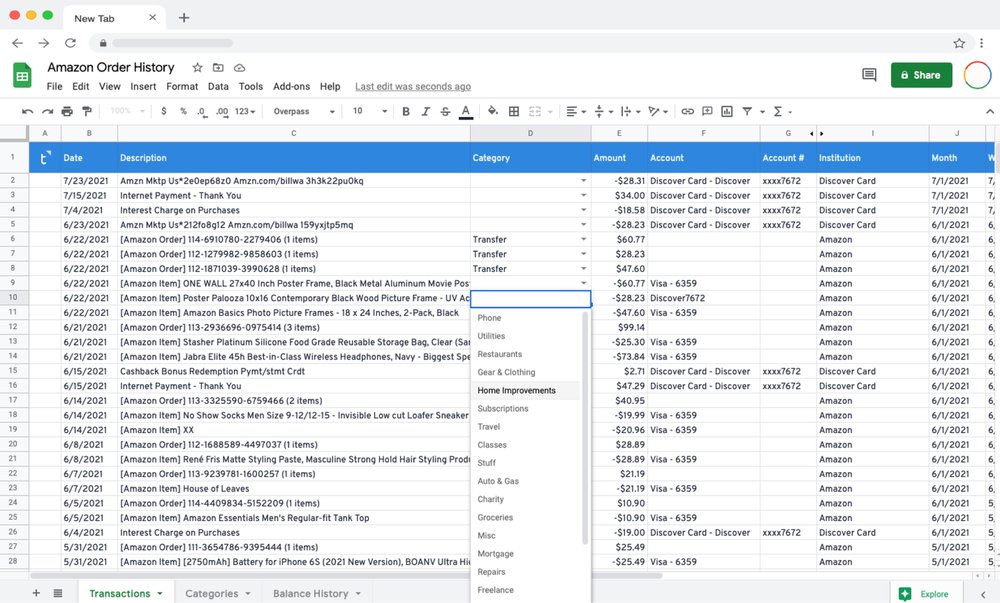1000x603 pixels.
Task: Click the category dropdown list scrollbar
Action: [x=585, y=428]
